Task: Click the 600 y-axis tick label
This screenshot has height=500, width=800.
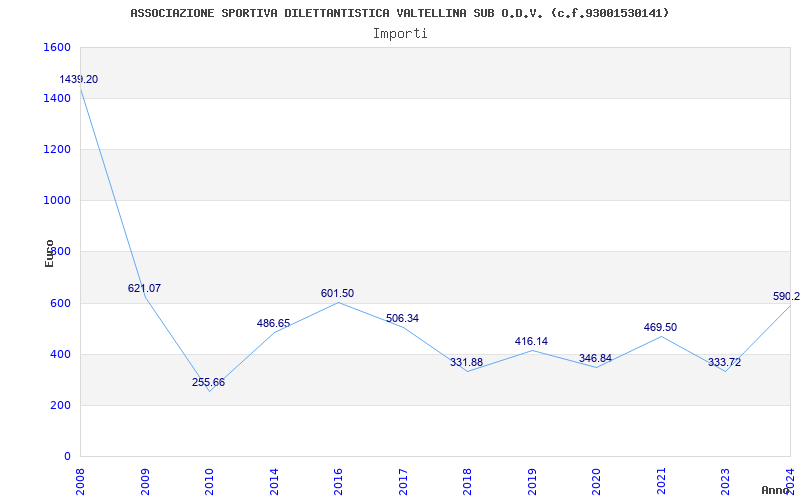Action: pyautogui.click(x=61, y=304)
